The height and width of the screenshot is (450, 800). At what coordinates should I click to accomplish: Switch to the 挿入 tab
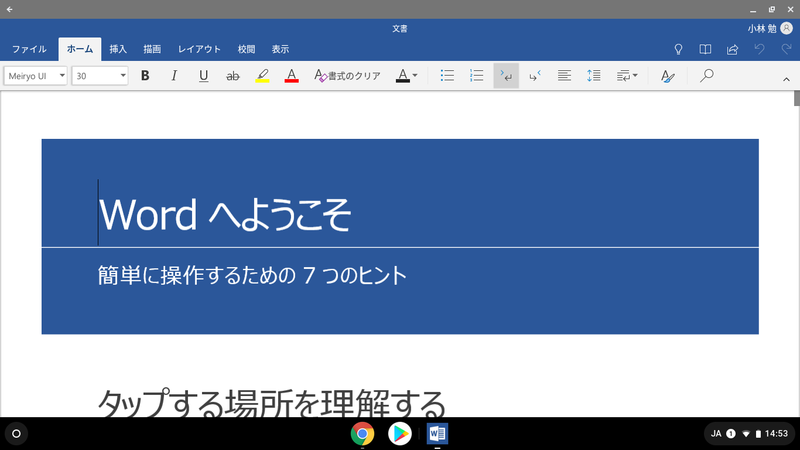click(x=118, y=49)
